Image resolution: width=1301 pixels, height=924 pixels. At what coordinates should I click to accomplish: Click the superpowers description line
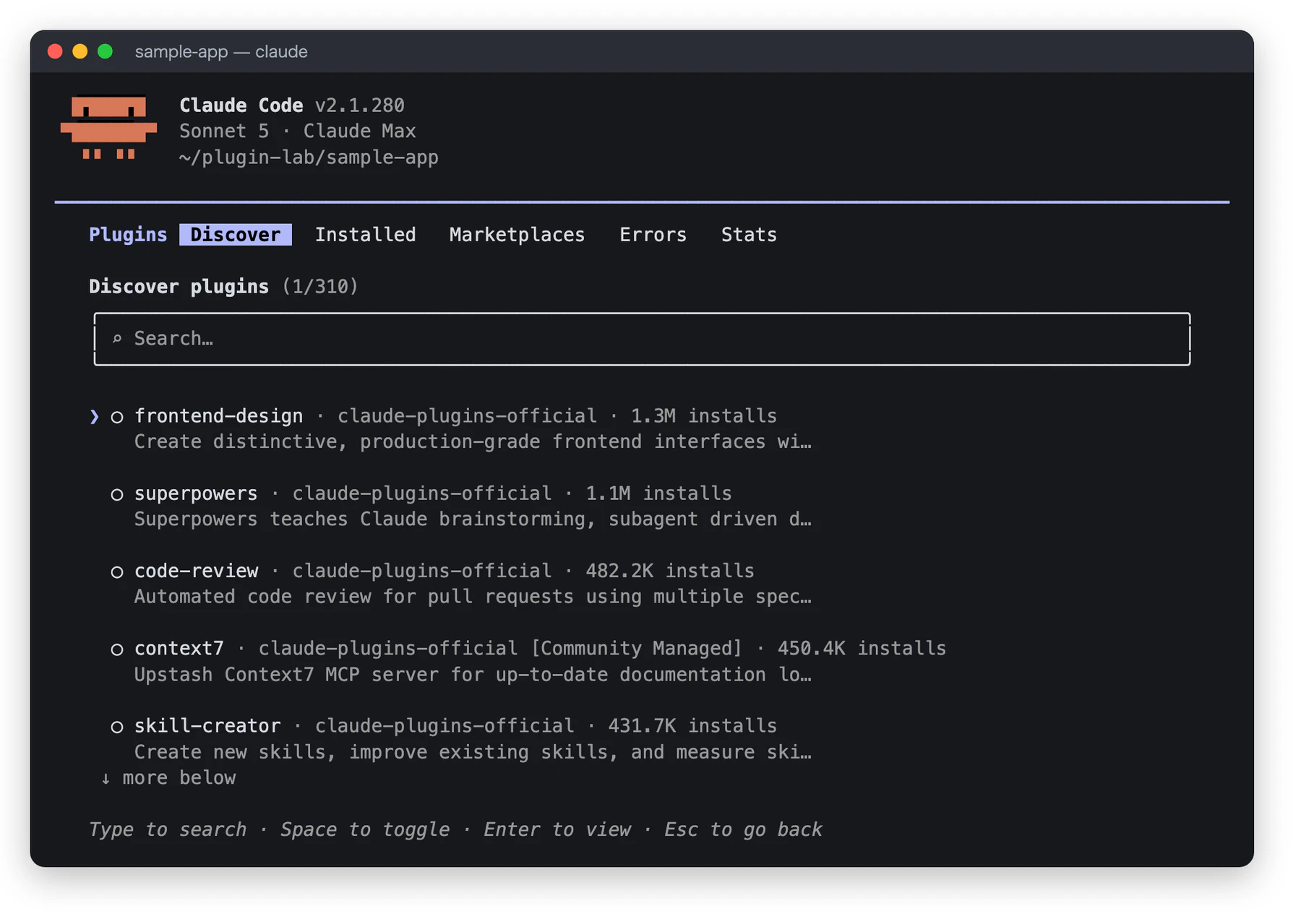(473, 519)
